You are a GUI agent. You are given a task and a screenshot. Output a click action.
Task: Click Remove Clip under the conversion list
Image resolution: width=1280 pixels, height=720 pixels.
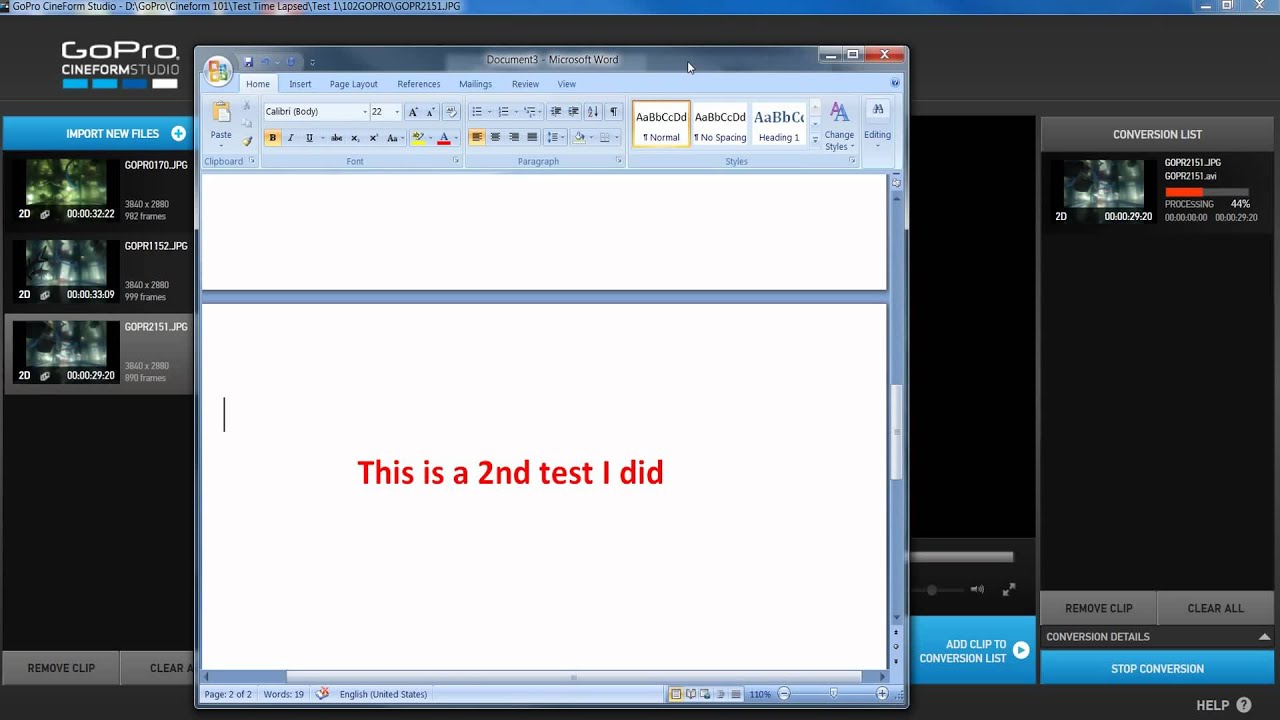coord(1099,608)
